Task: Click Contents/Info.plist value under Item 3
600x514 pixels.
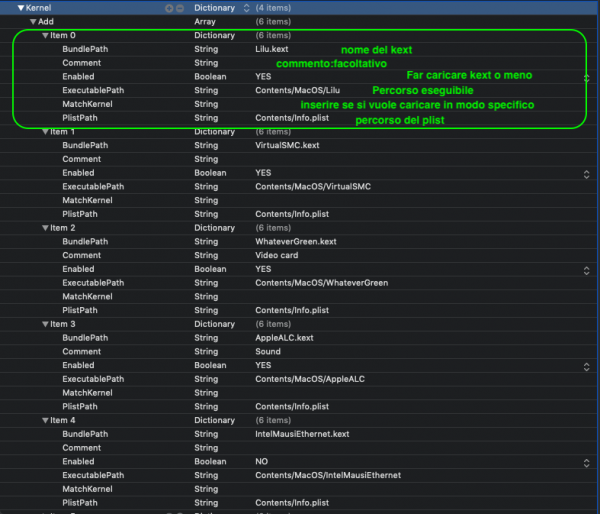Action: click(x=292, y=406)
